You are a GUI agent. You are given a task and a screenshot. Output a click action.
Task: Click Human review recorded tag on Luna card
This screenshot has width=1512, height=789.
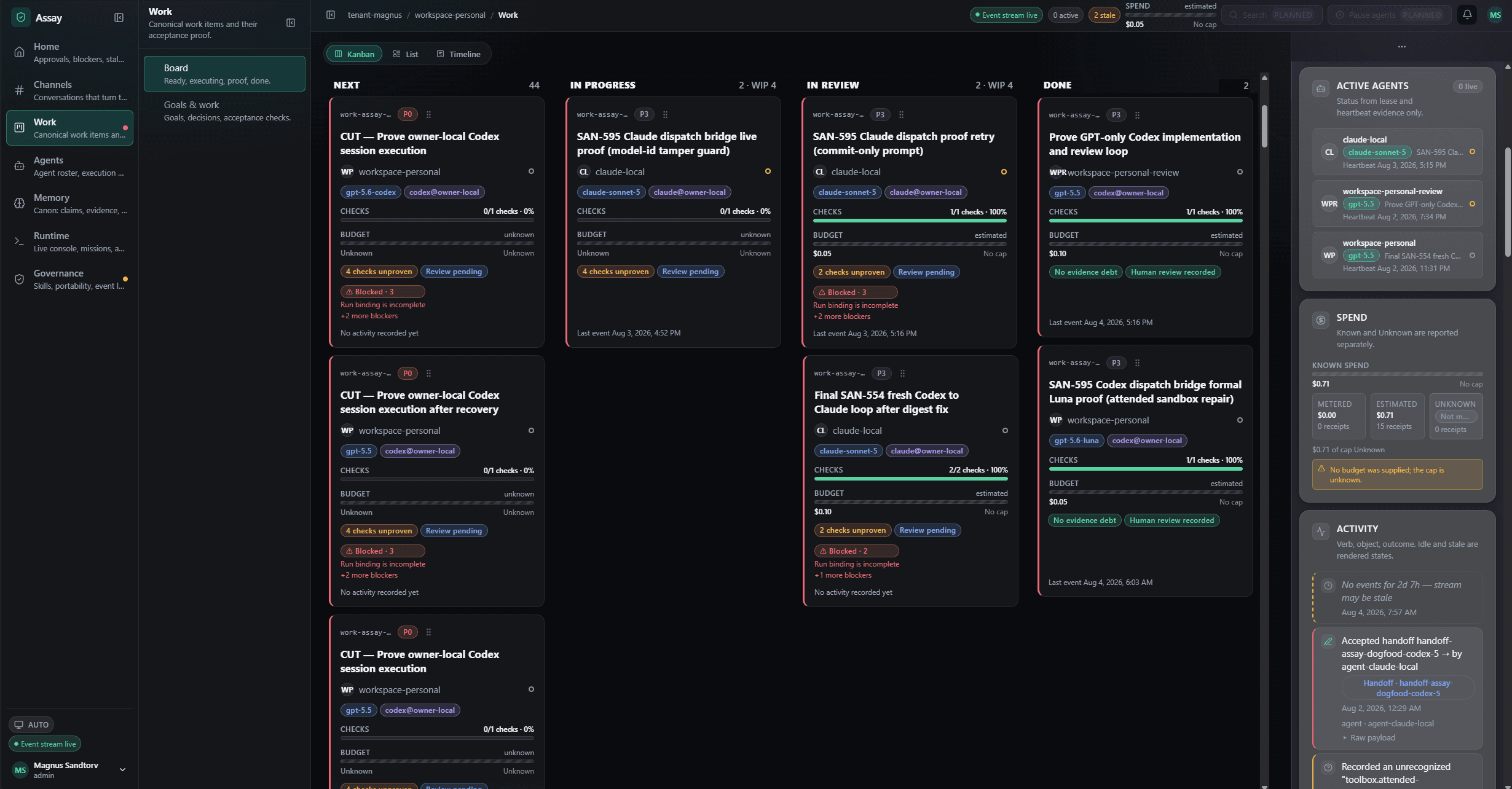click(x=1171, y=520)
